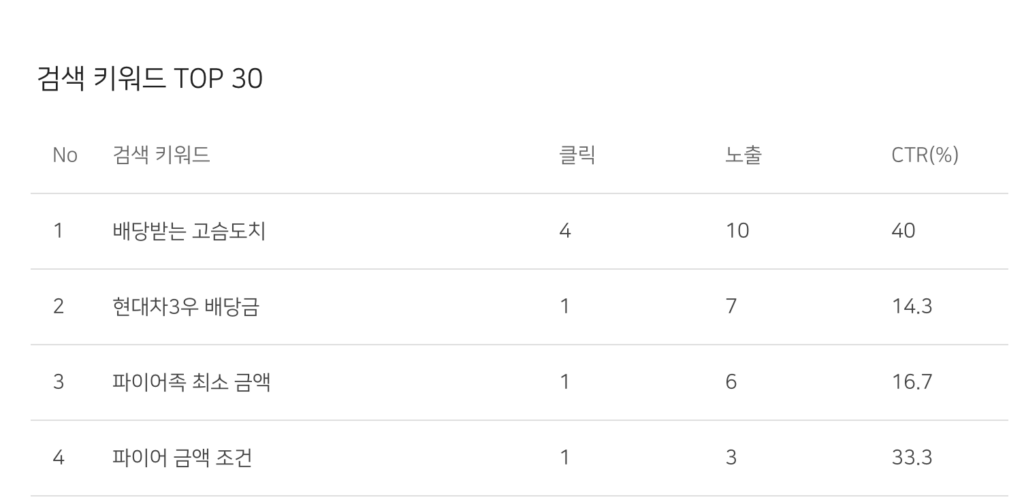Viewport: 1024px width, 504px height.
Task: Click row number 2 in the No column
Action: tap(58, 306)
